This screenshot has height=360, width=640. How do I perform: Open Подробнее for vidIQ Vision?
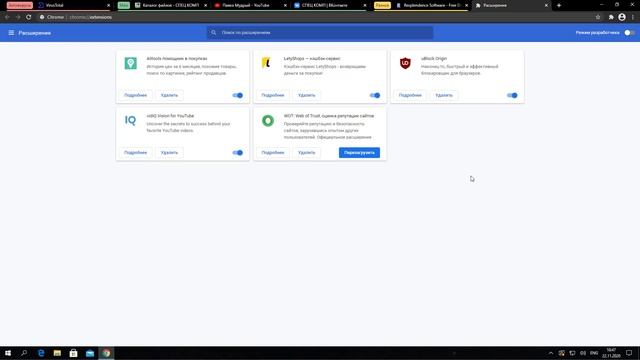136,153
